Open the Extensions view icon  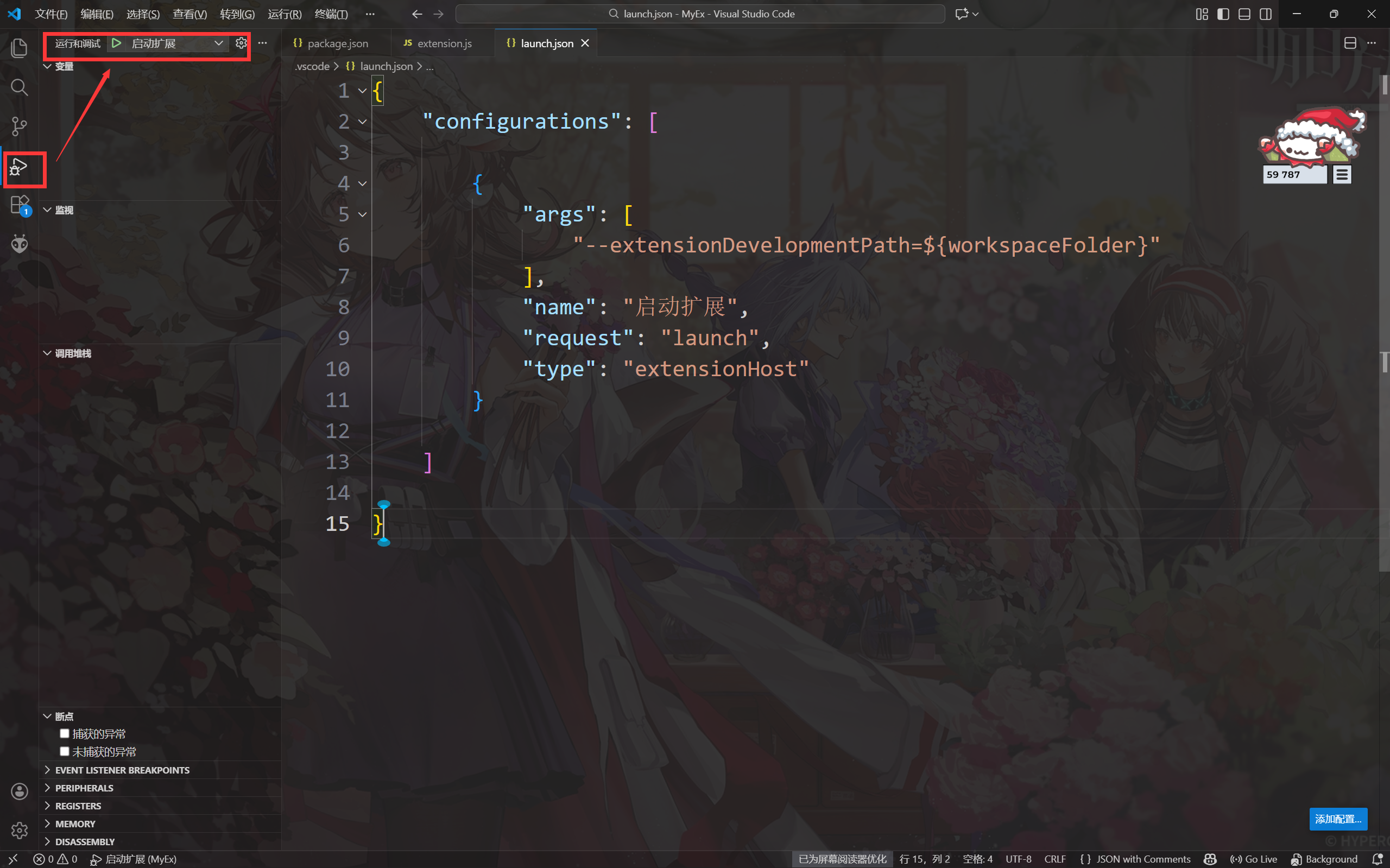(x=19, y=204)
